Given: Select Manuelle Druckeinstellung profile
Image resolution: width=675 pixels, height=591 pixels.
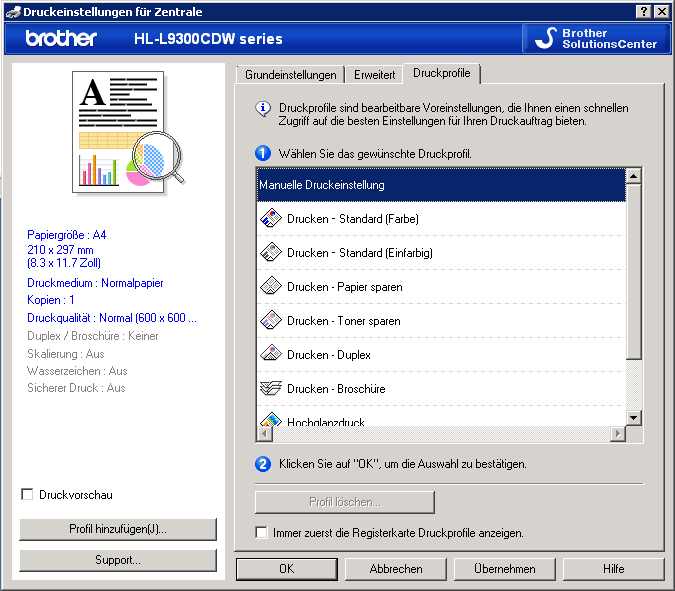Looking at the screenshot, I should 441,185.
